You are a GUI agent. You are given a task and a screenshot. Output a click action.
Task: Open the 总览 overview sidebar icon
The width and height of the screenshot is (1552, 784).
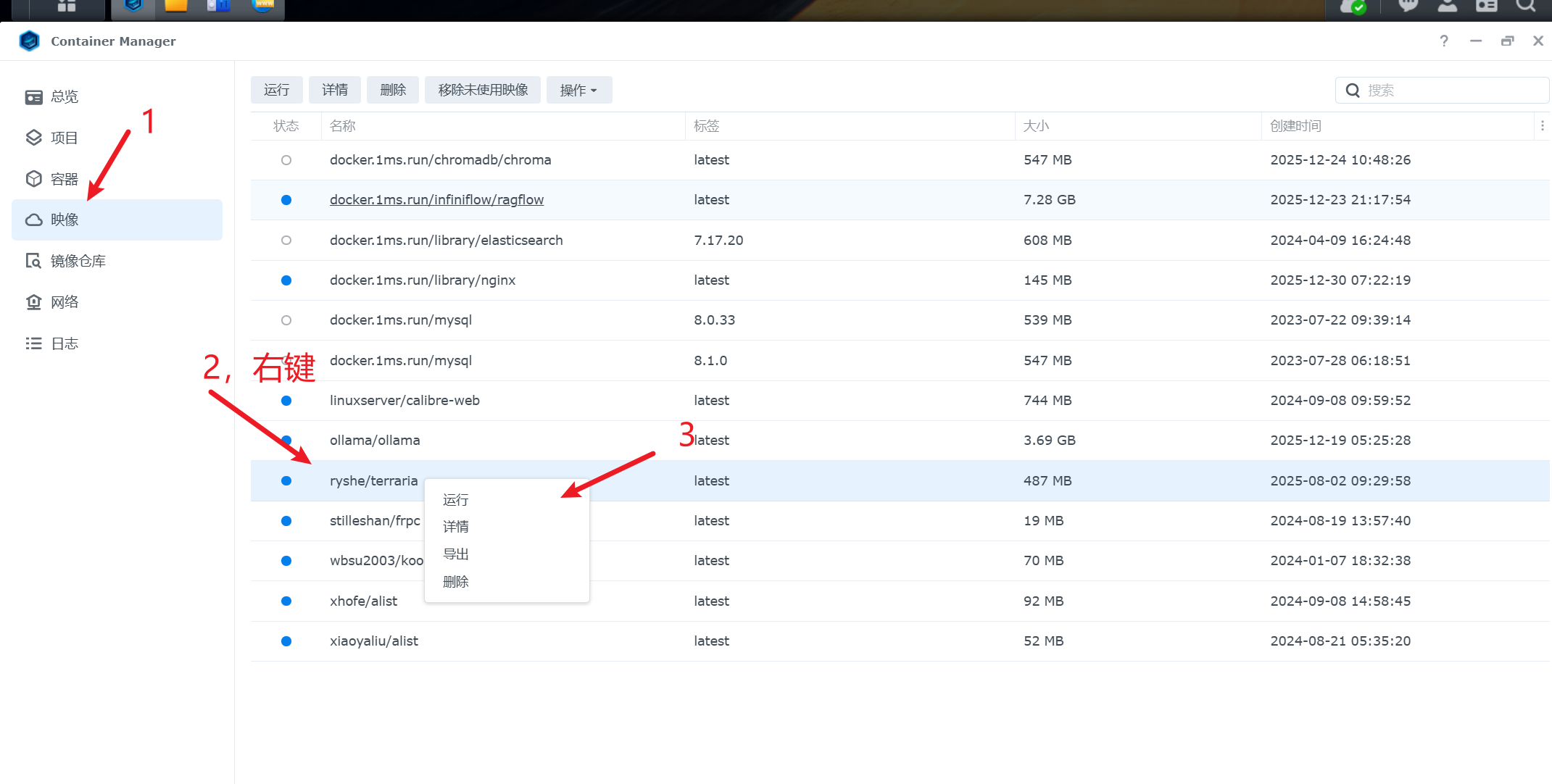pos(33,97)
